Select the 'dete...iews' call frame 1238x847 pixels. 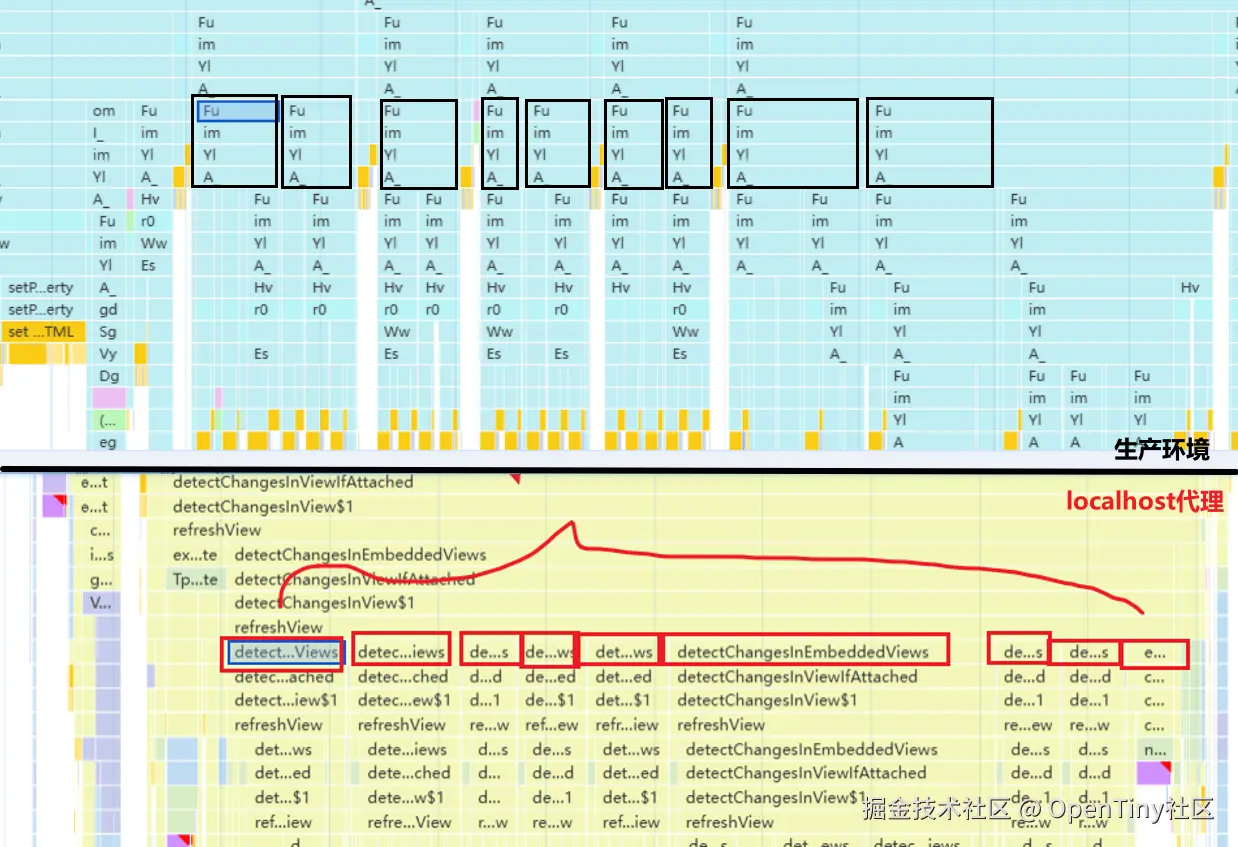(407, 749)
